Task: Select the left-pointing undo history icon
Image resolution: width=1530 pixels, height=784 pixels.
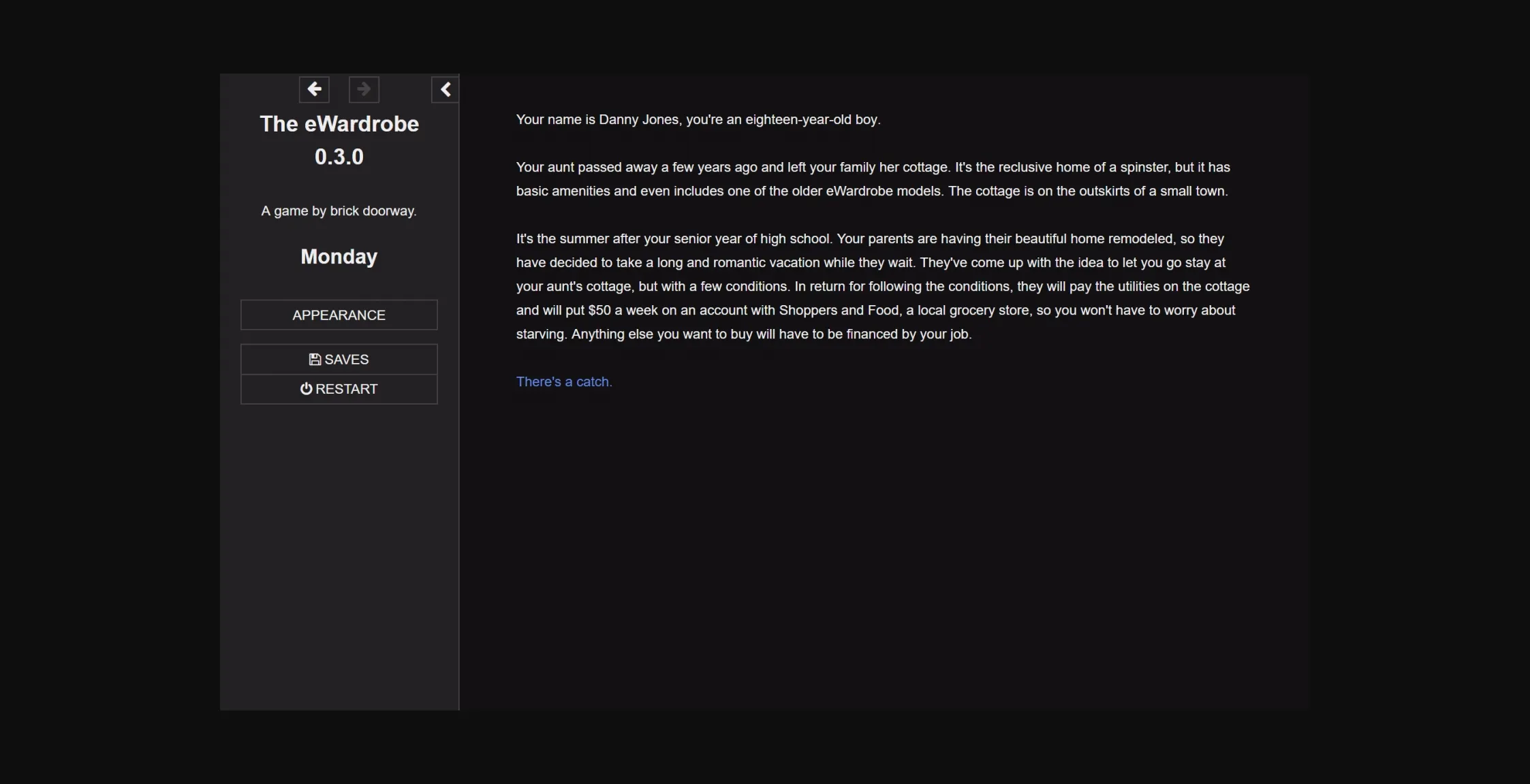Action: click(x=314, y=89)
